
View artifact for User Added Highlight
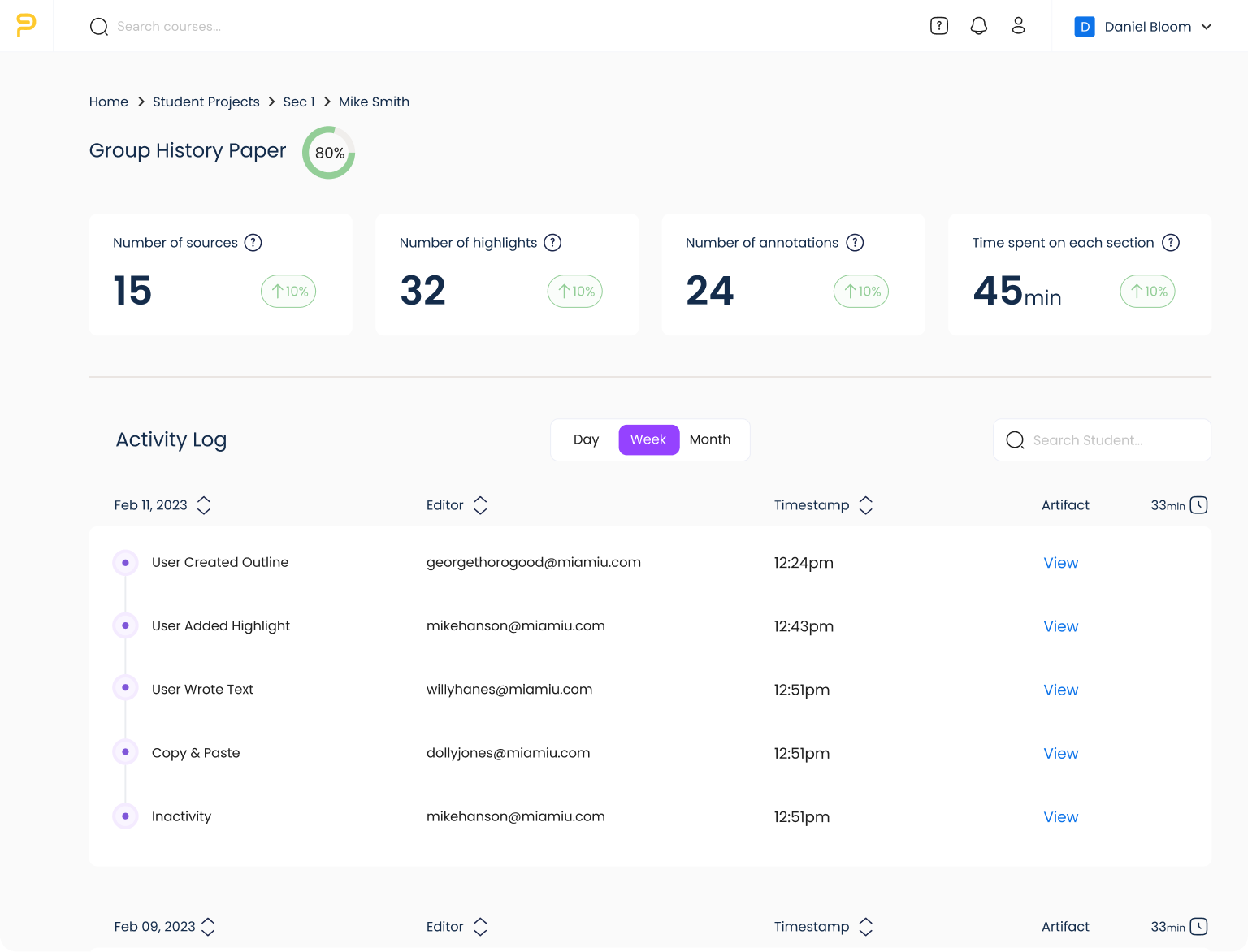click(x=1061, y=626)
